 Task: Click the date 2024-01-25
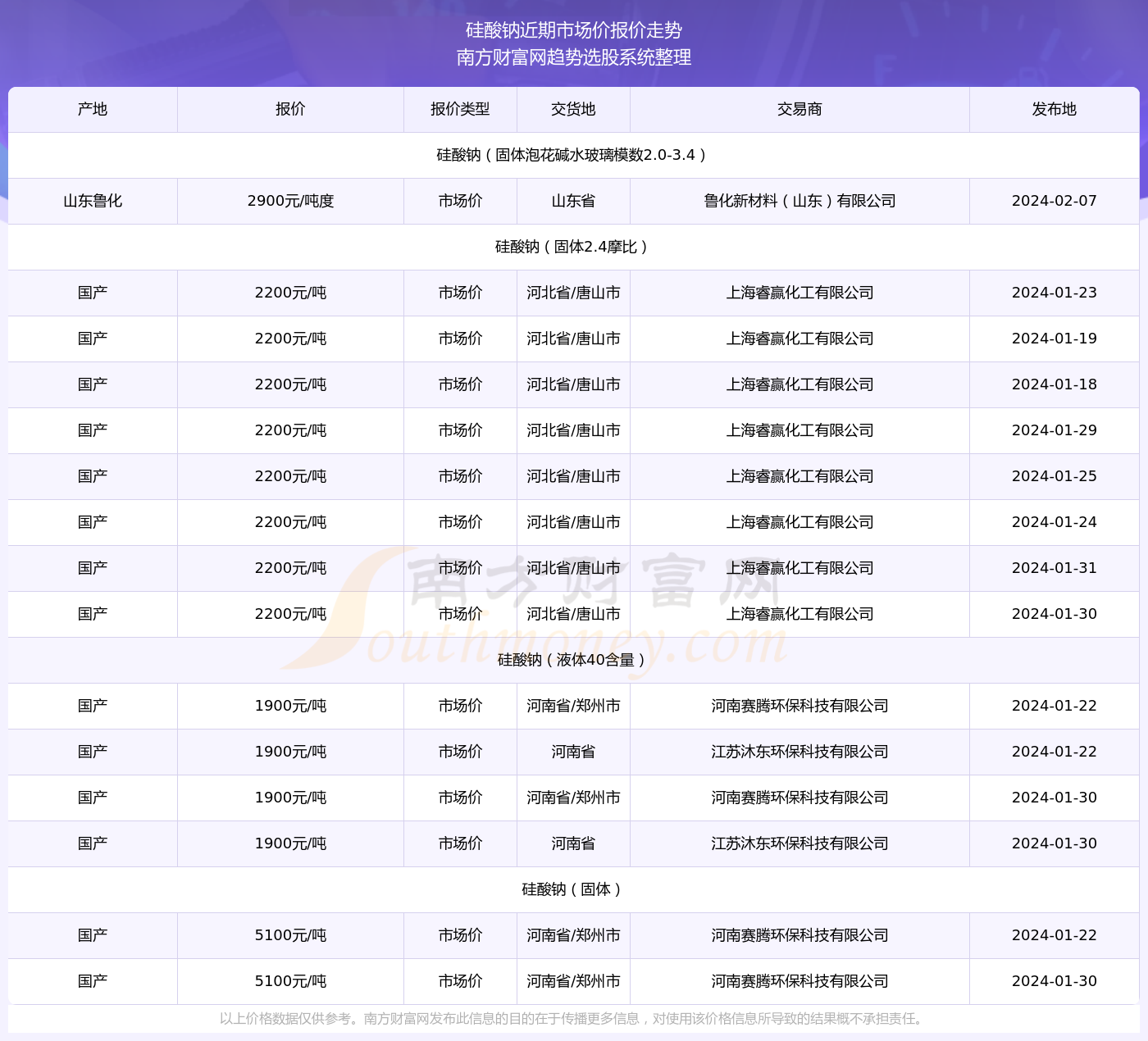coord(1055,476)
